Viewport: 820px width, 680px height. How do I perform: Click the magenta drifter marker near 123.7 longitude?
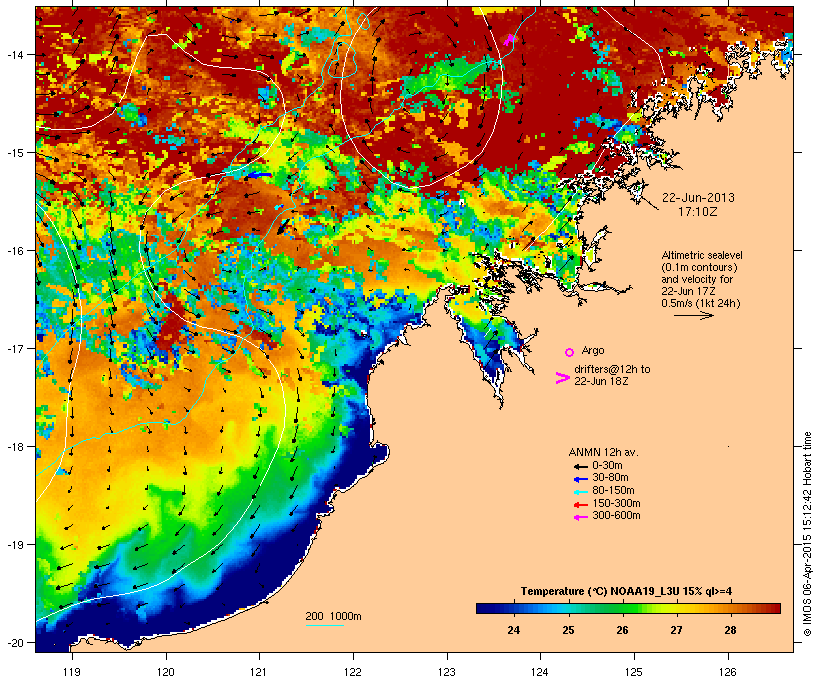509,40
